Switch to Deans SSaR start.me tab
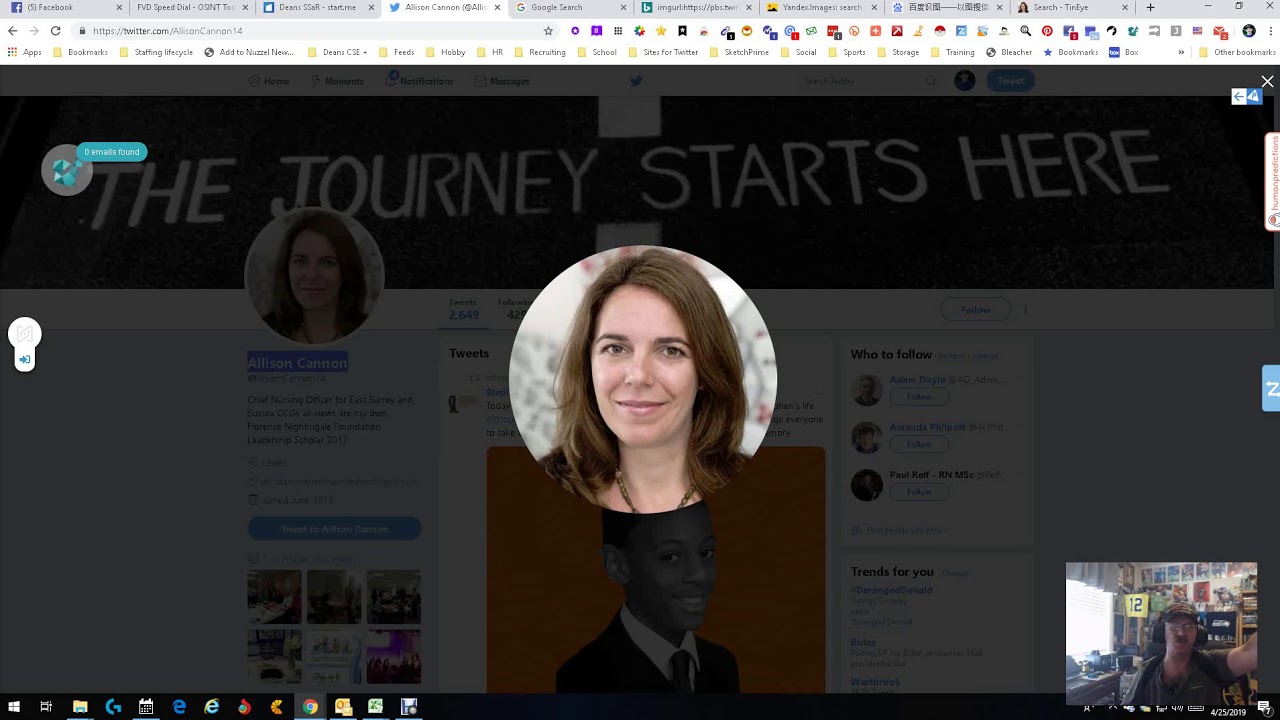The image size is (1280, 720). click(316, 7)
